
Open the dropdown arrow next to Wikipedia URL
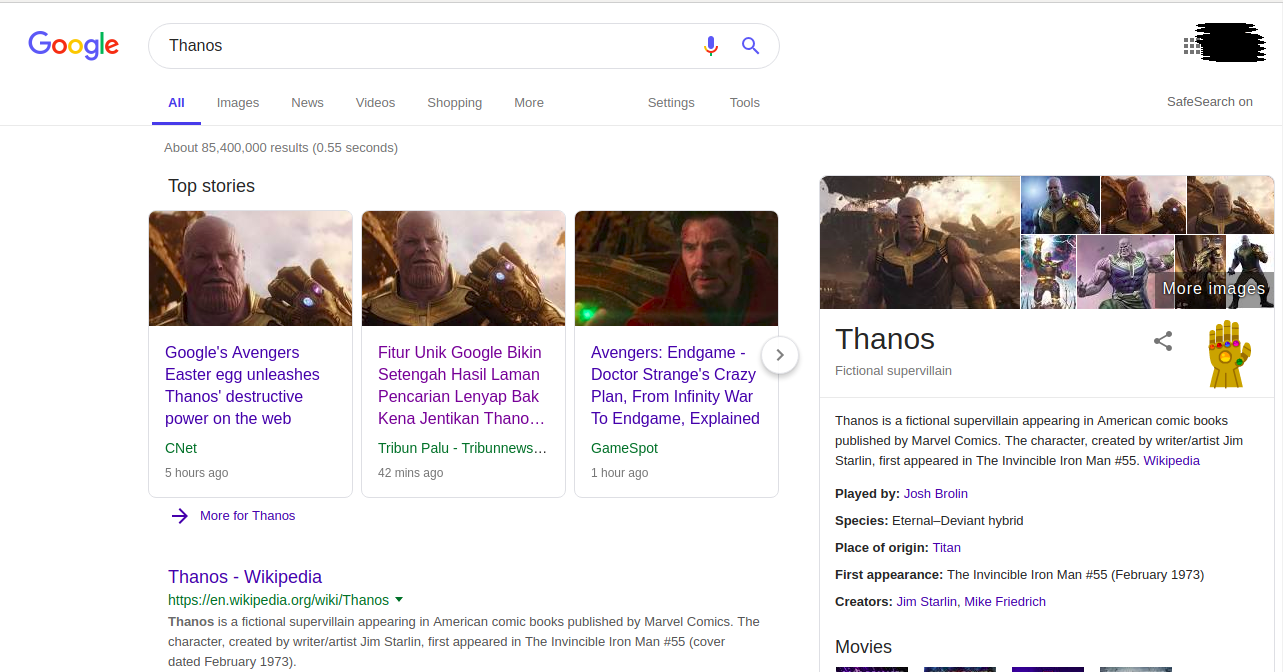click(399, 599)
